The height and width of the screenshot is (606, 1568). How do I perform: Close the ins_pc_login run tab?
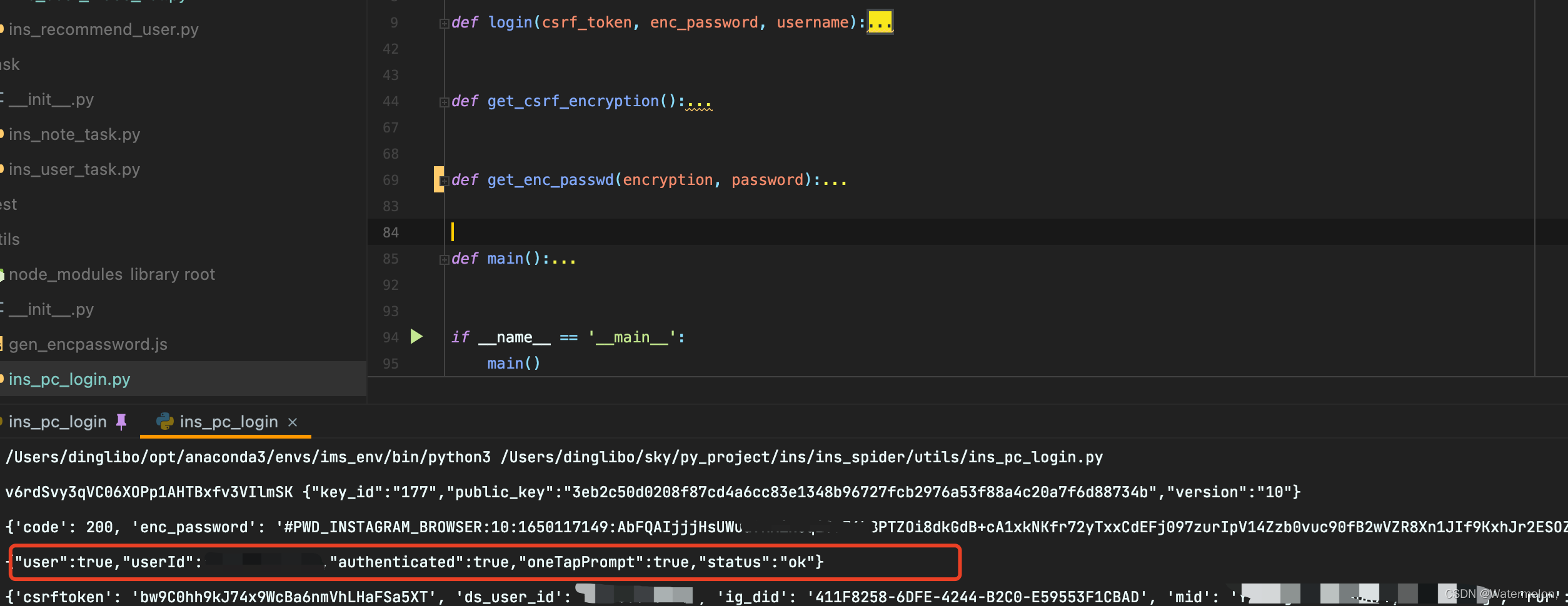293,422
